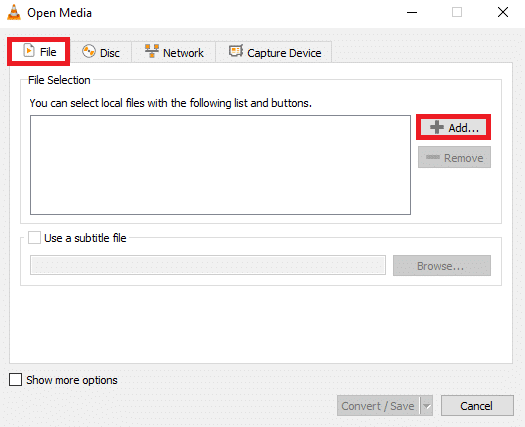
Task: Click the Disc tab disc icon
Action: [89, 52]
